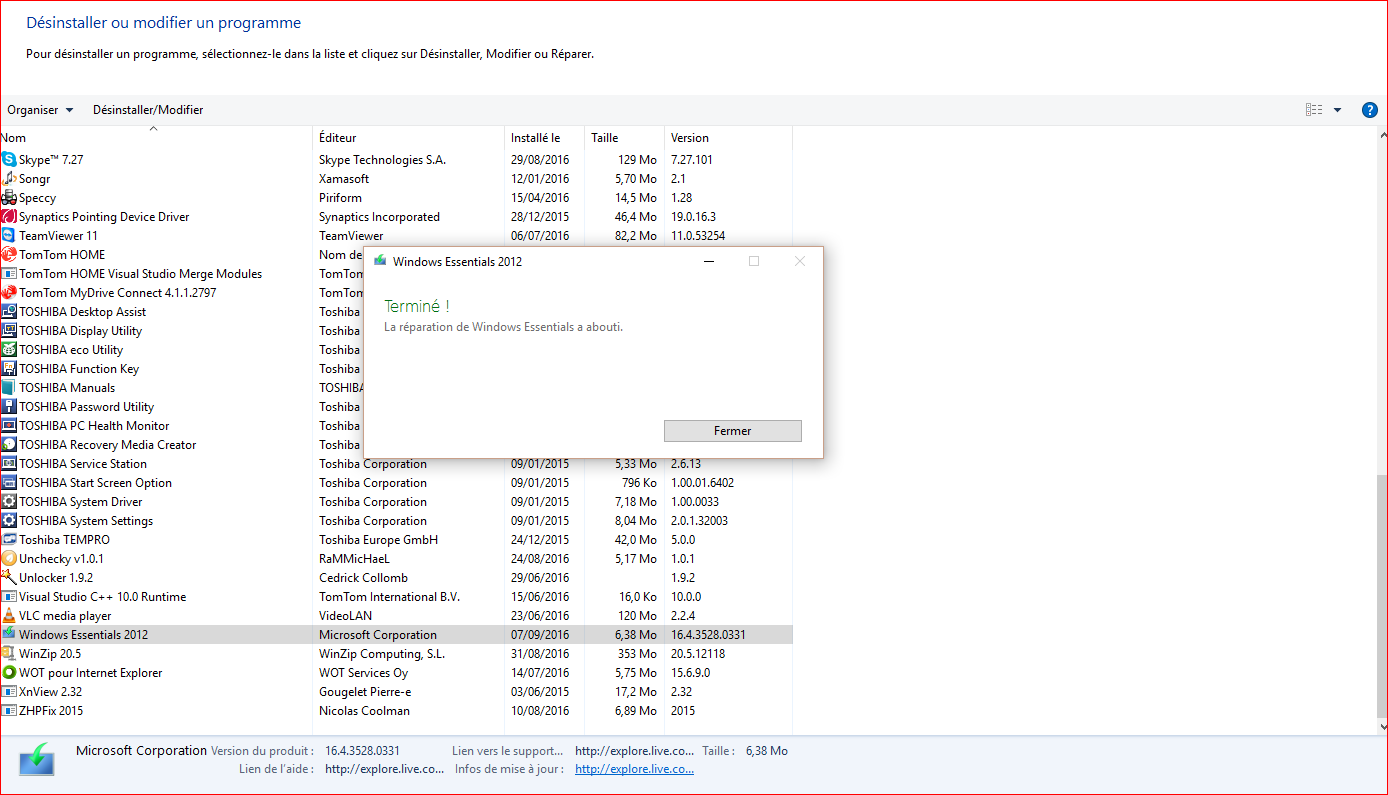Click the WinZip 20.5 icon
Viewport: 1388px width, 795px height.
click(9, 654)
